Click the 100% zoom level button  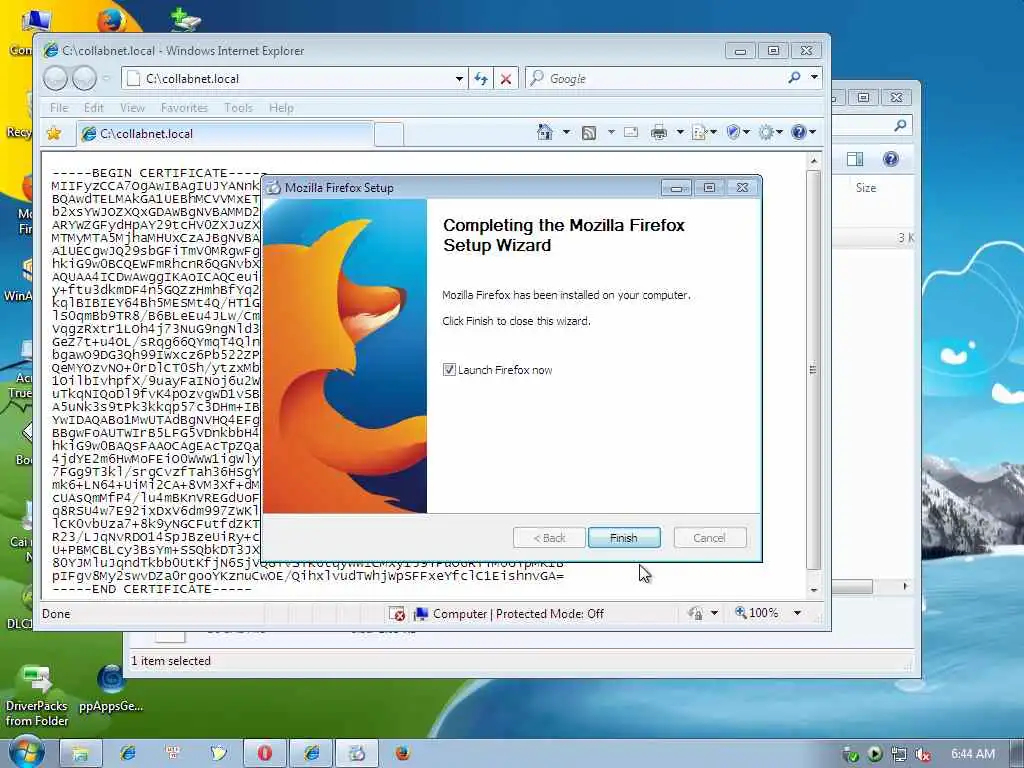(756, 613)
